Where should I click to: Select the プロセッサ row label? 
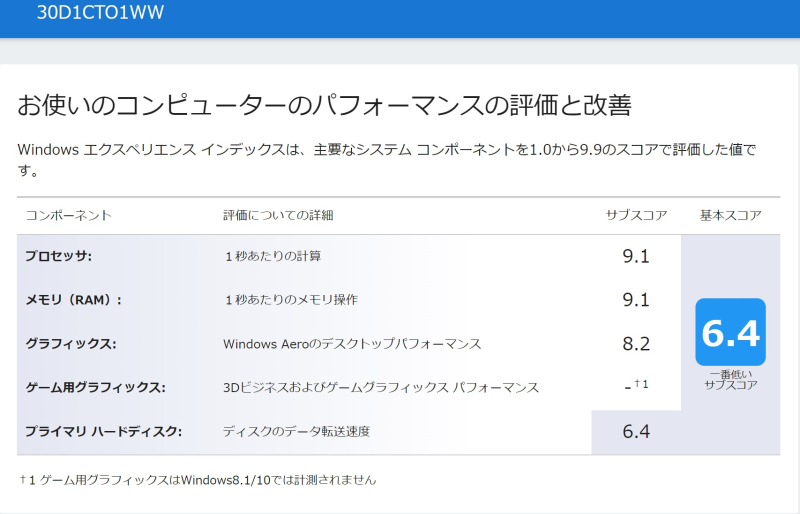point(59,256)
